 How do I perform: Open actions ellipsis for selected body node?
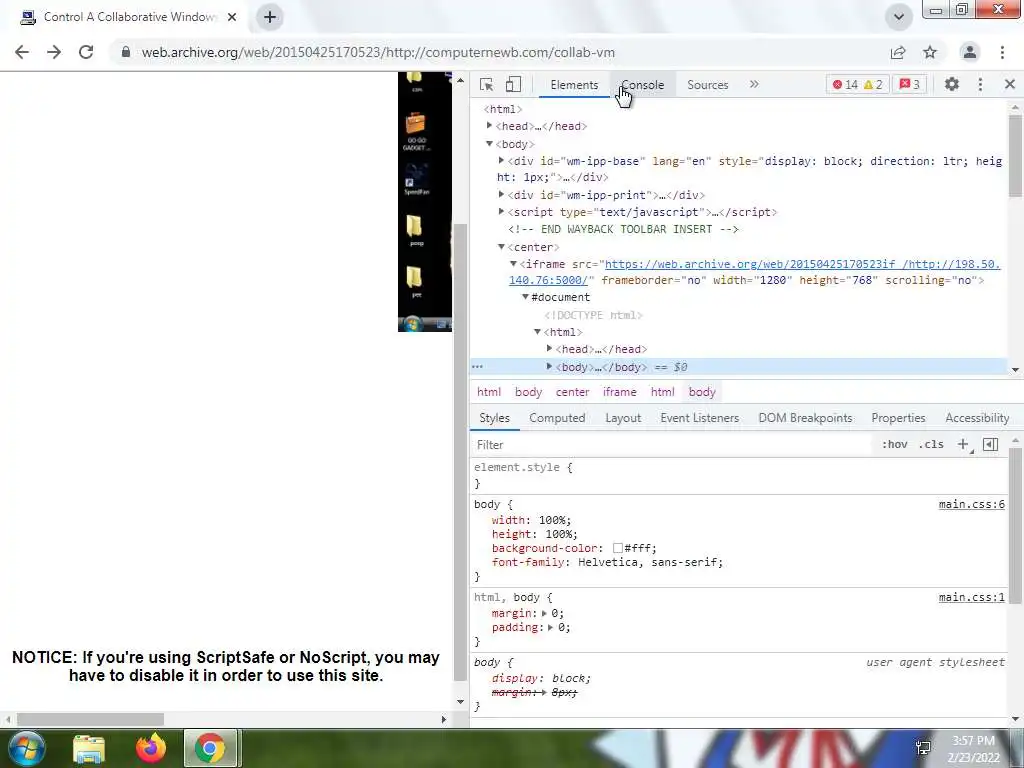coord(477,367)
